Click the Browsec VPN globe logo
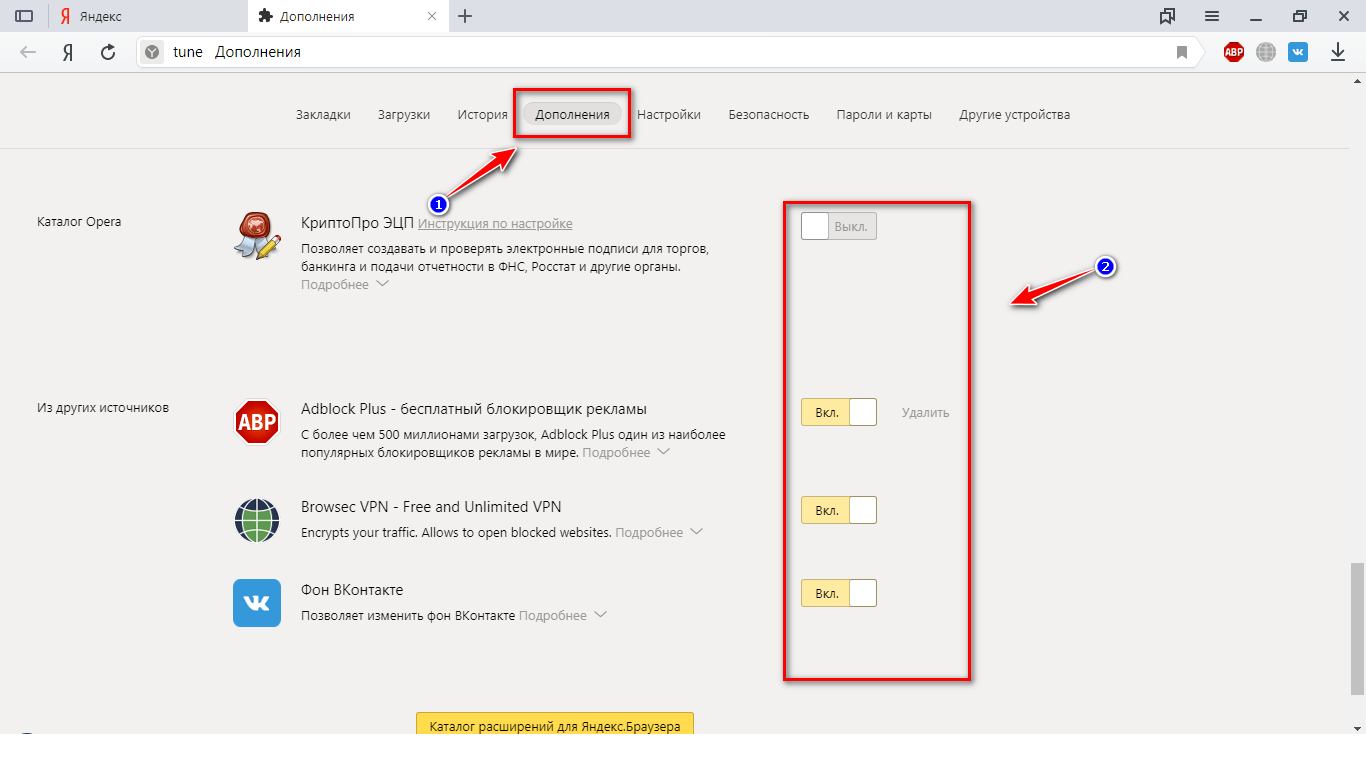The height and width of the screenshot is (768, 1366). point(257,519)
